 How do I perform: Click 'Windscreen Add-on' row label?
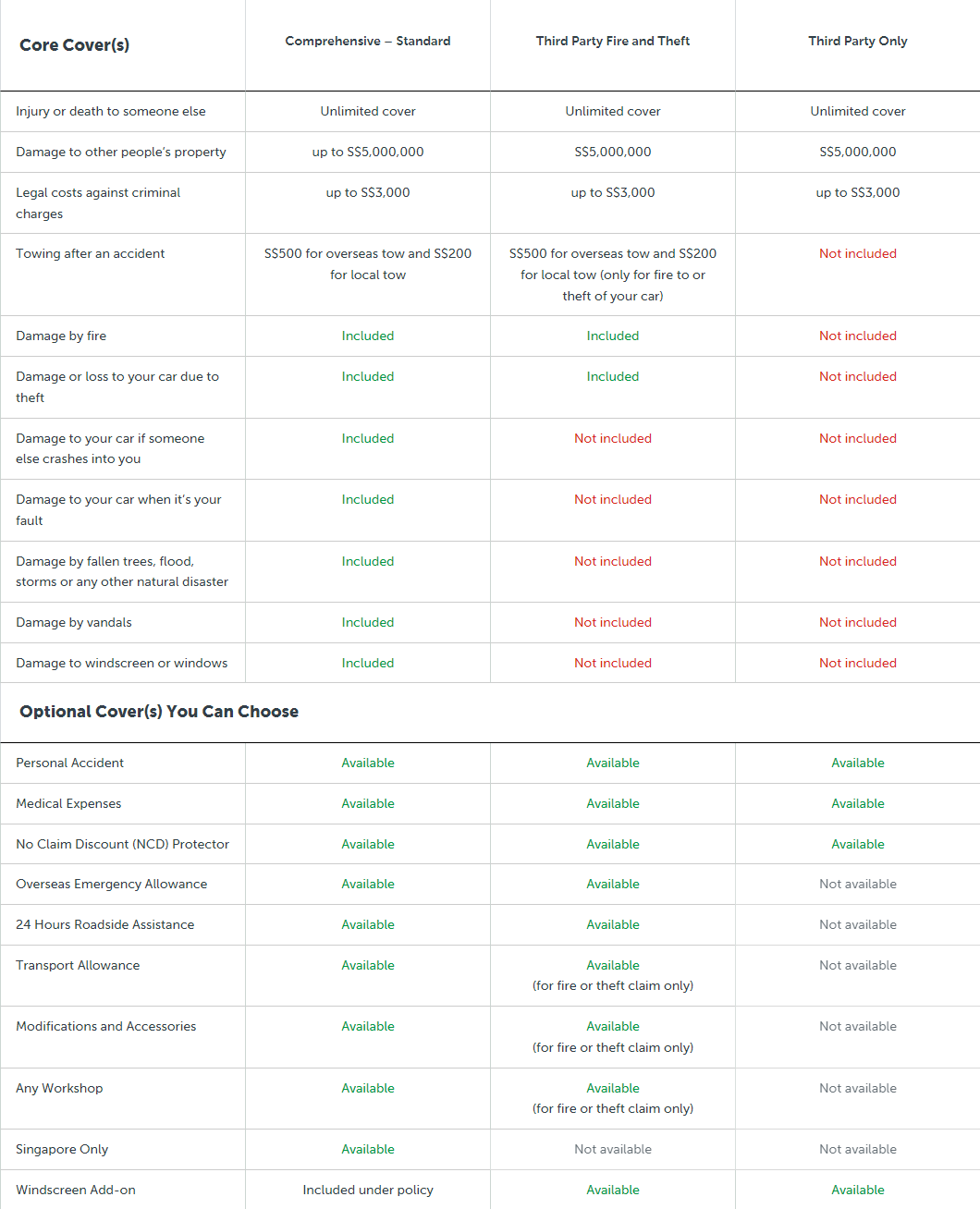[76, 1190]
